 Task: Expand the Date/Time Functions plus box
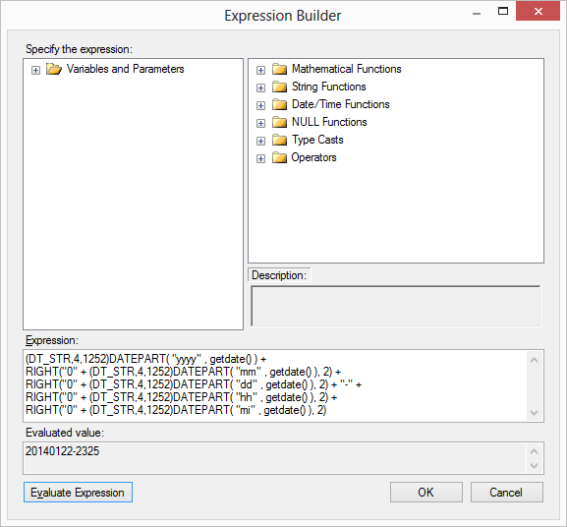click(x=261, y=106)
